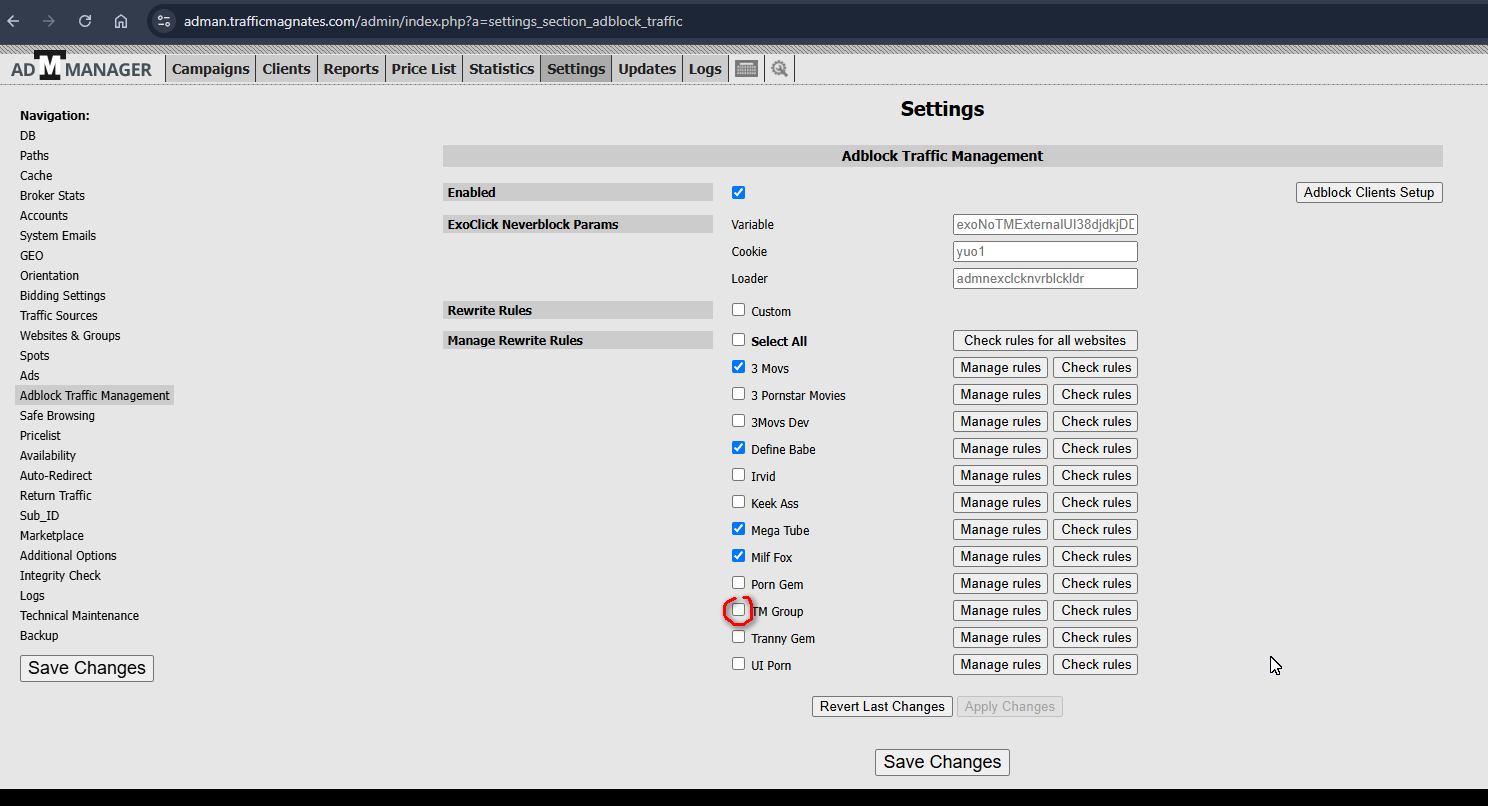This screenshot has height=806, width=1488.
Task: Open Additional Options link
Action: coord(68,555)
